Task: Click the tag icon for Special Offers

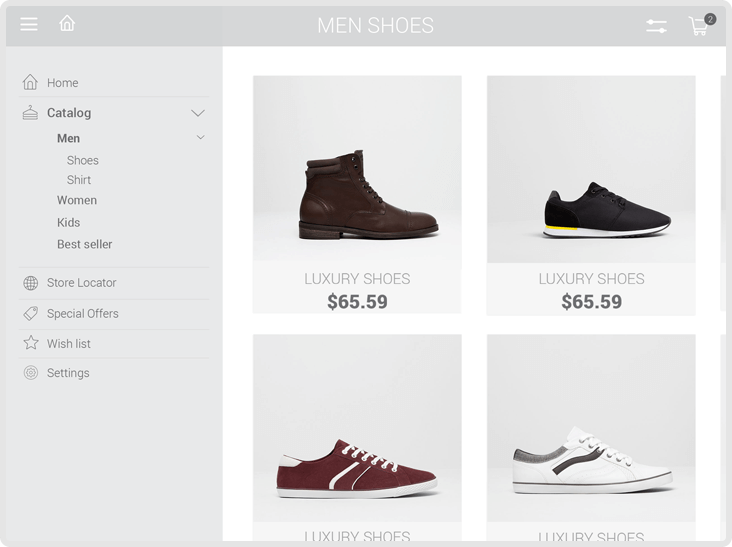Action: (x=31, y=313)
